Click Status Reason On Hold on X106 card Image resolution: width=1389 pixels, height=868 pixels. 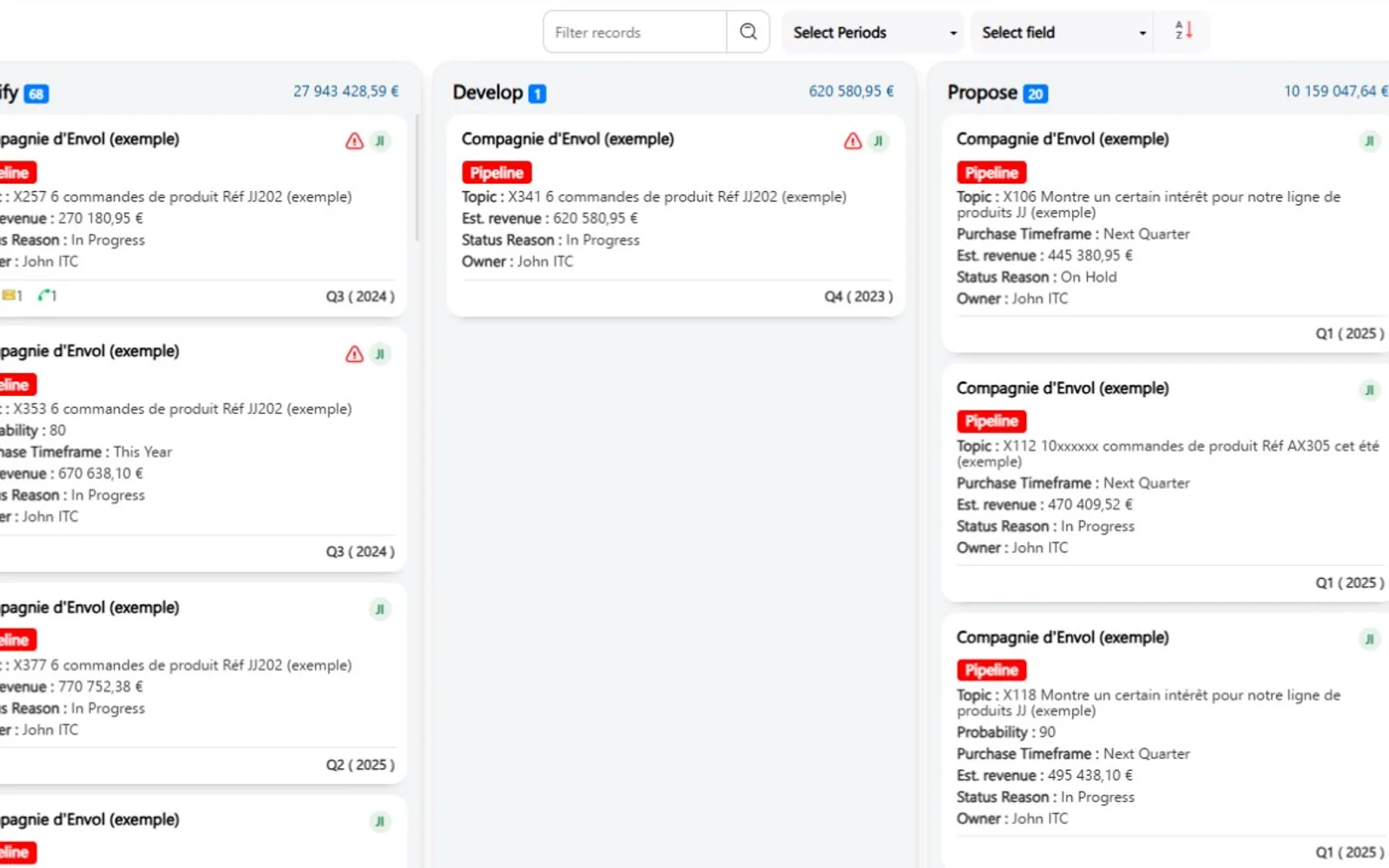coord(1037,277)
